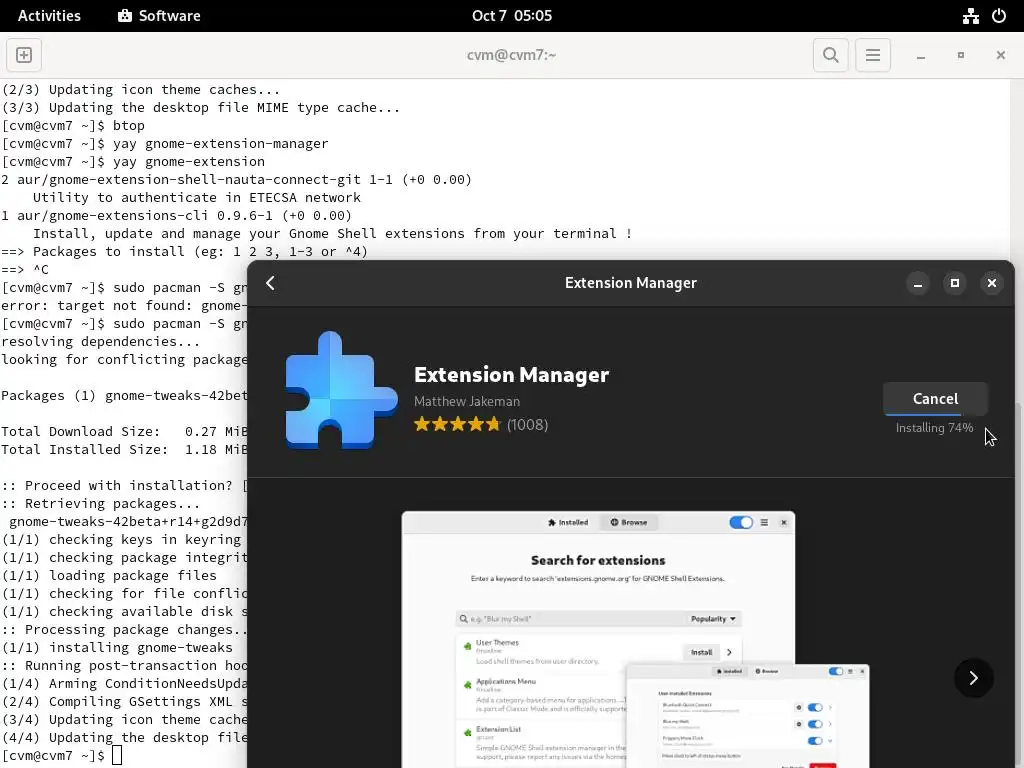
Task: Maximize the Extension Manager window
Action: click(955, 283)
